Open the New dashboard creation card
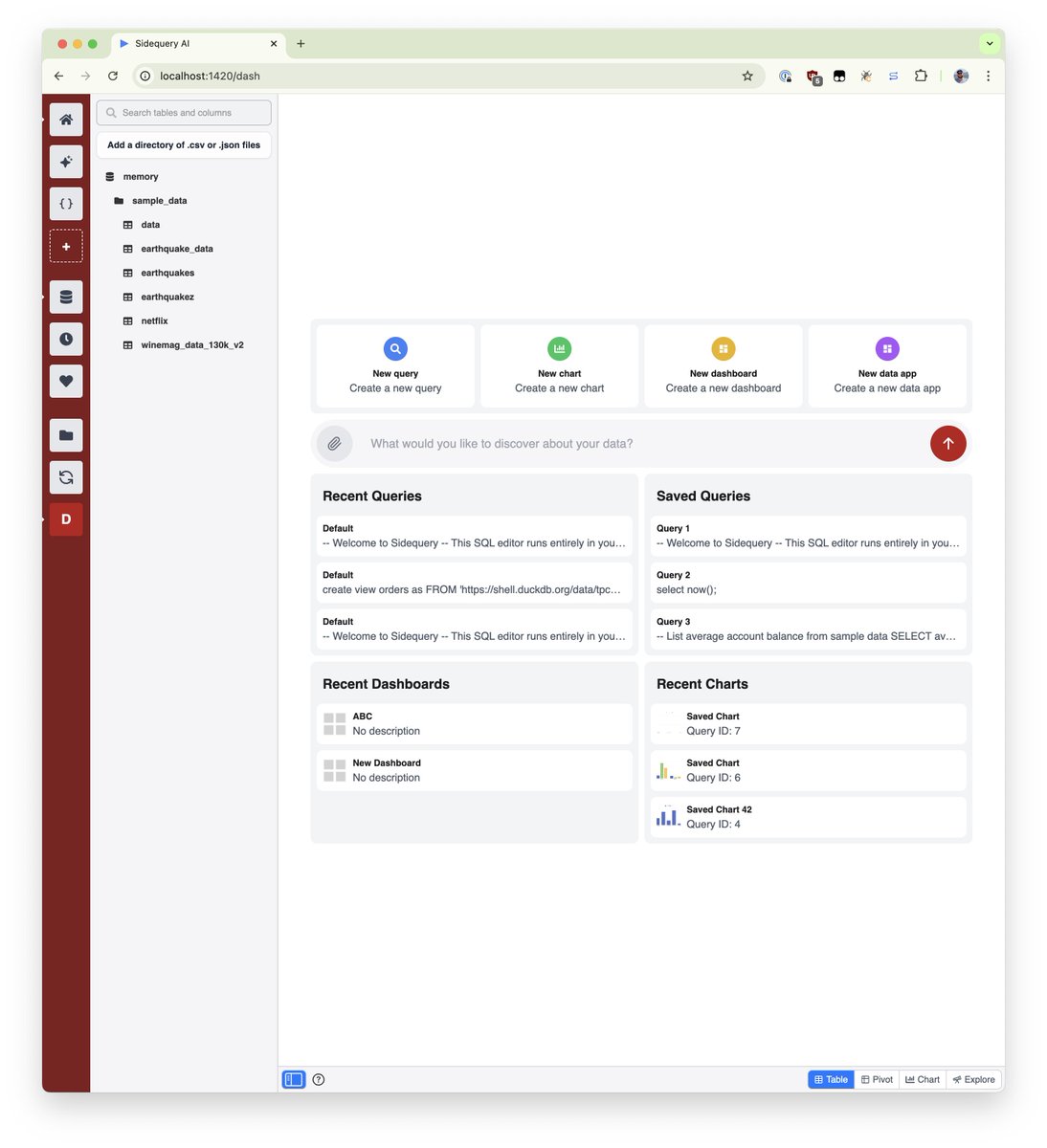This screenshot has width=1047, height=1148. tap(723, 365)
